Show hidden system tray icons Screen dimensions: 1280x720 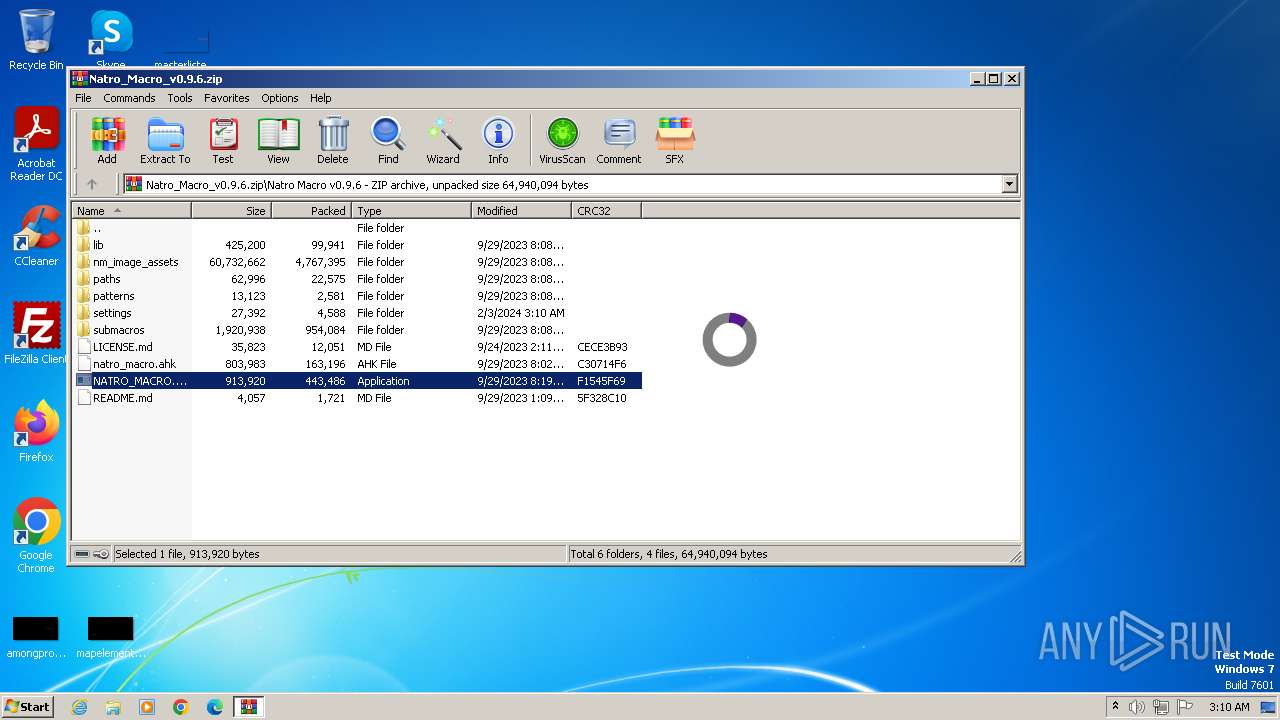click(x=1115, y=707)
